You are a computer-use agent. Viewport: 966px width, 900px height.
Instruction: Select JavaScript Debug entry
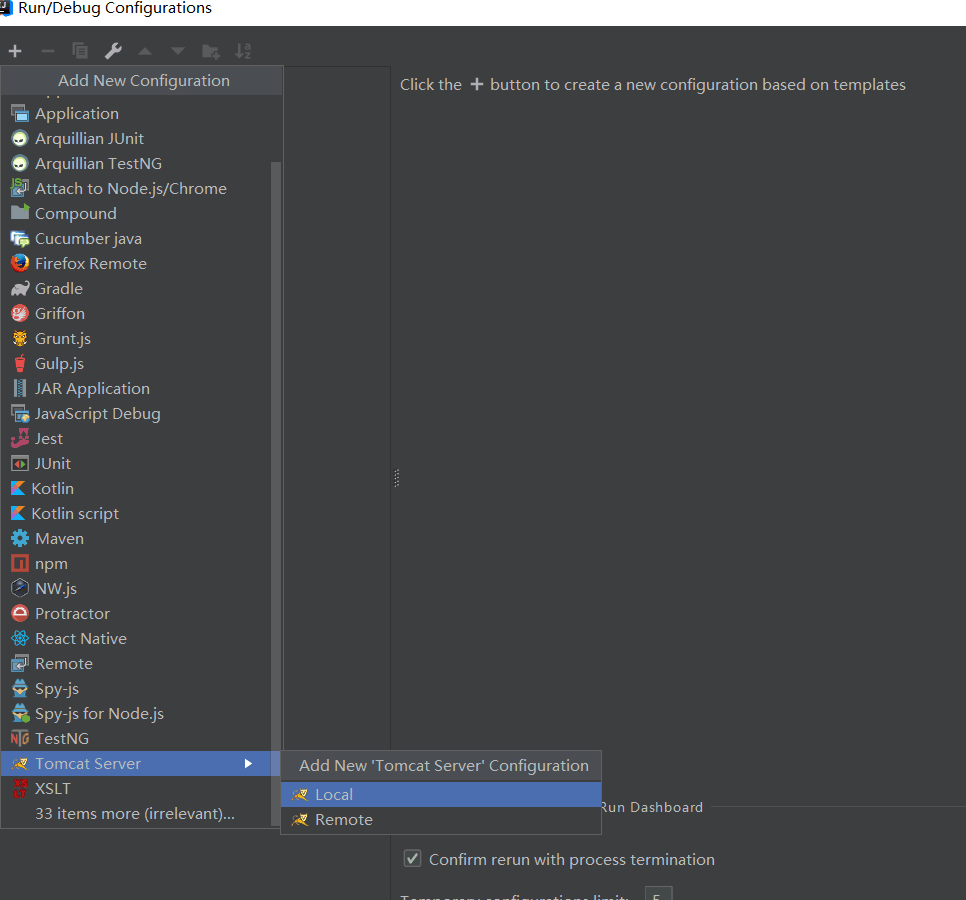point(136,413)
